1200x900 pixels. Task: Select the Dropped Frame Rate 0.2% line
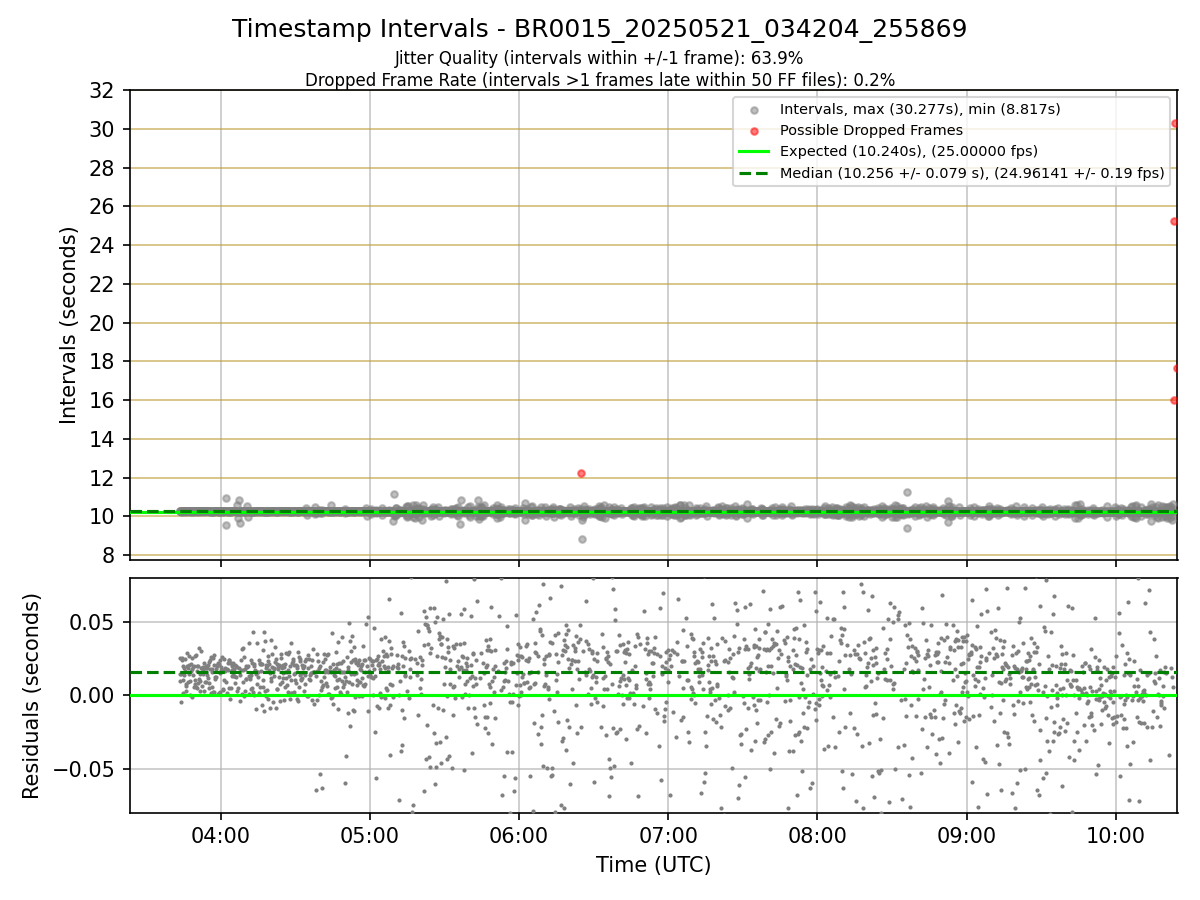(x=599, y=79)
